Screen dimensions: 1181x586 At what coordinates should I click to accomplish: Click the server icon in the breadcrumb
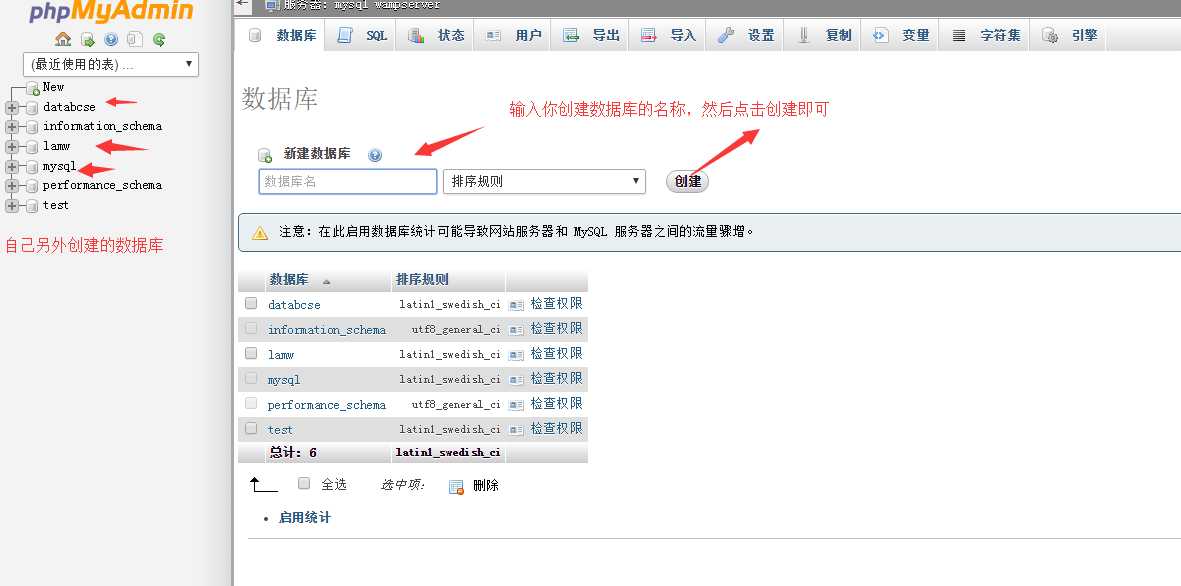272,5
